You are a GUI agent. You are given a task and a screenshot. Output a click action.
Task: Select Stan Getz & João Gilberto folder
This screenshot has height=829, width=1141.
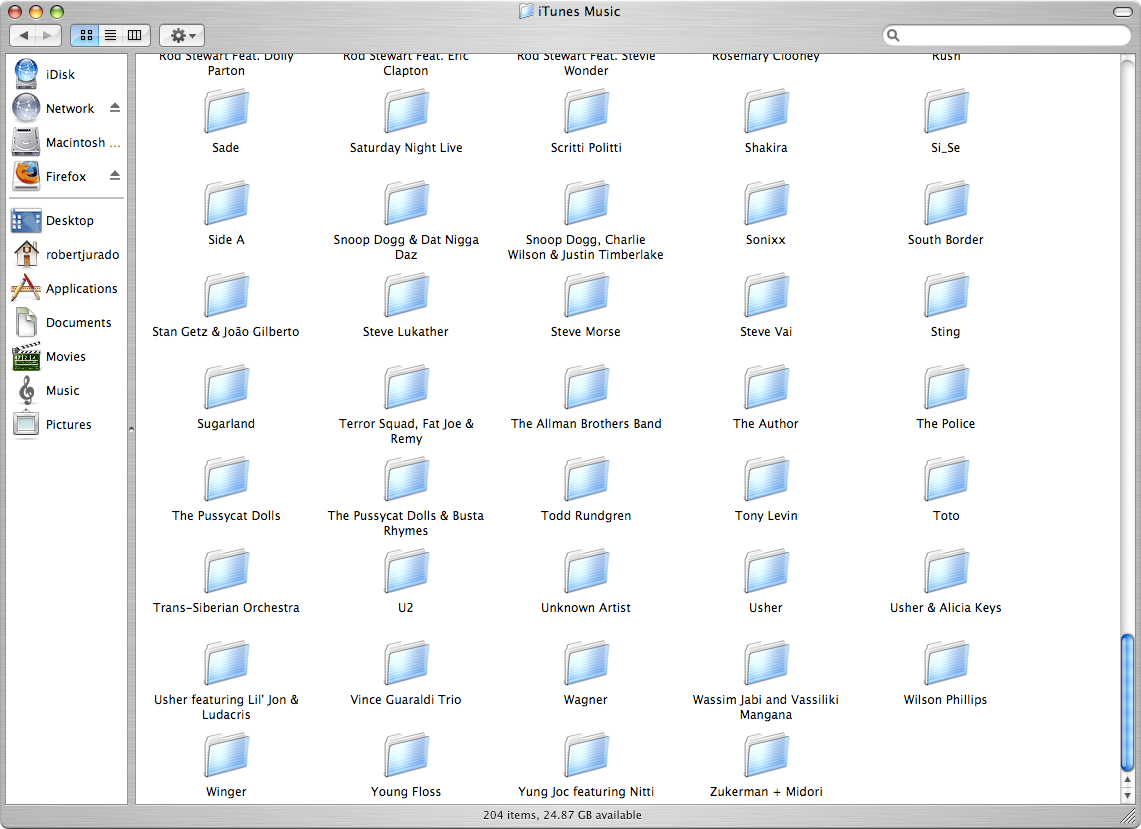tap(226, 295)
